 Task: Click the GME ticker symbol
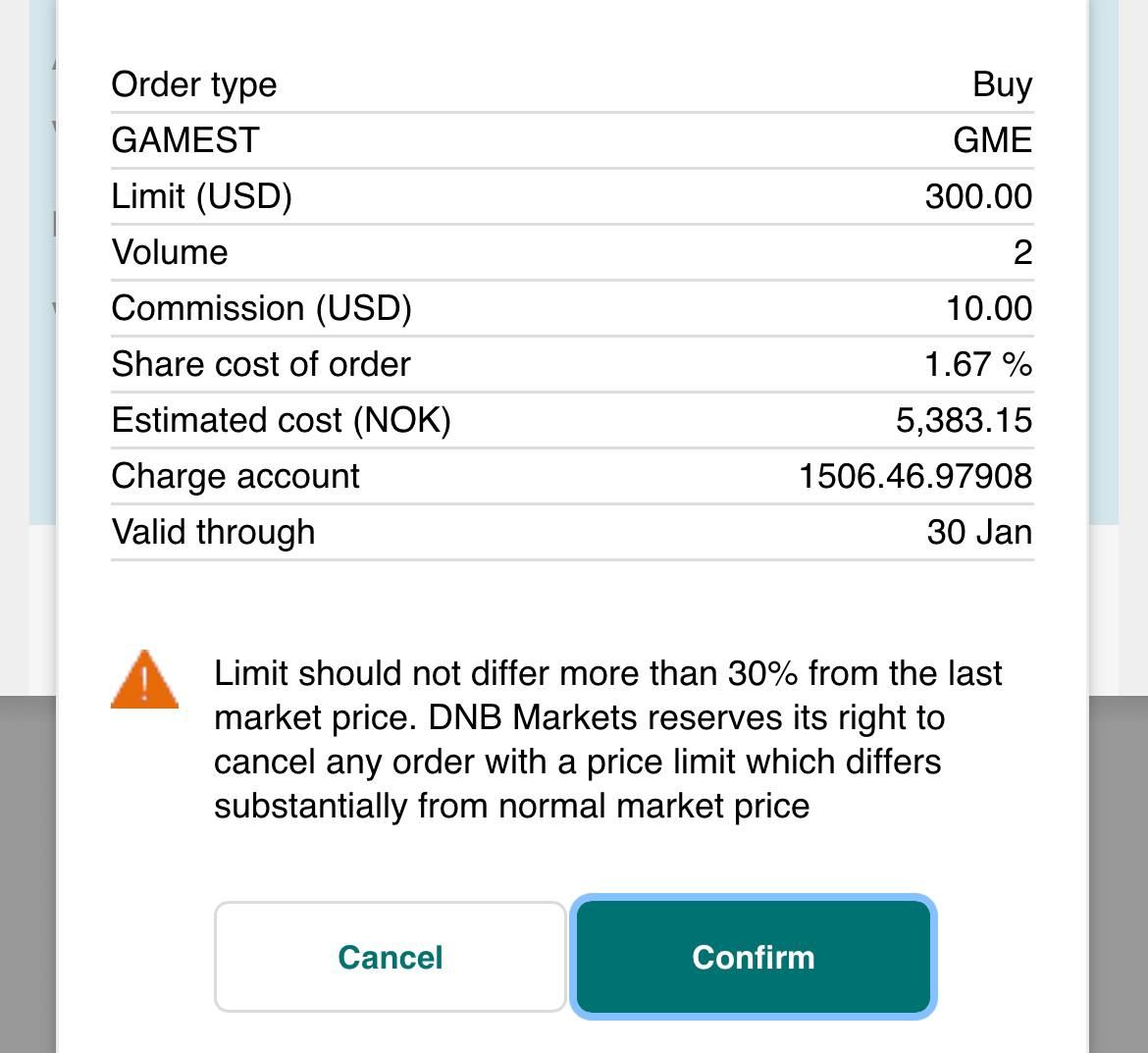[993, 140]
